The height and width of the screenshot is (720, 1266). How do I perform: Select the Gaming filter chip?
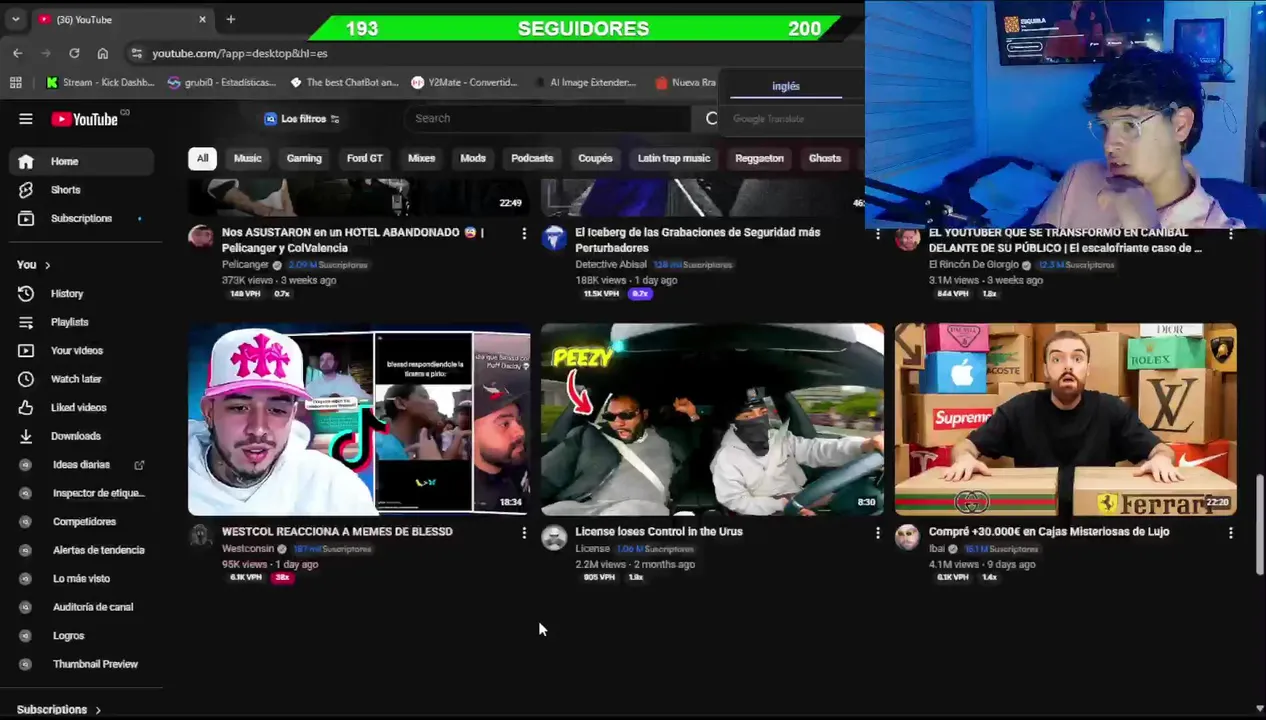click(x=304, y=158)
